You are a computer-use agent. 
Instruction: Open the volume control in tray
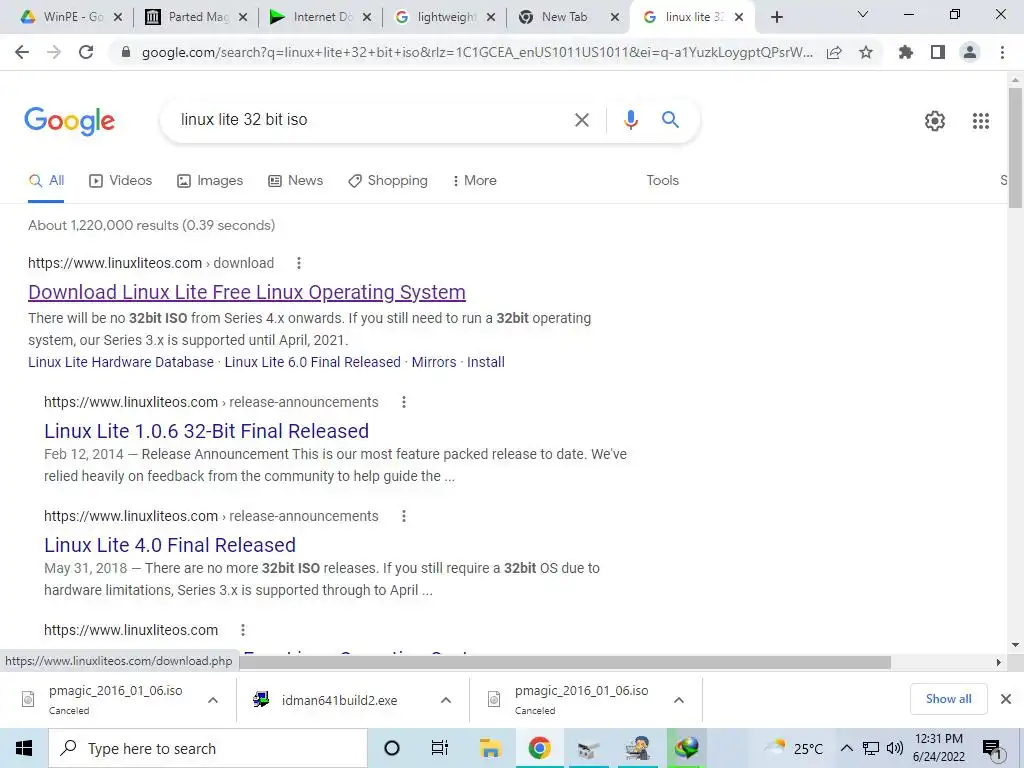pos(895,748)
